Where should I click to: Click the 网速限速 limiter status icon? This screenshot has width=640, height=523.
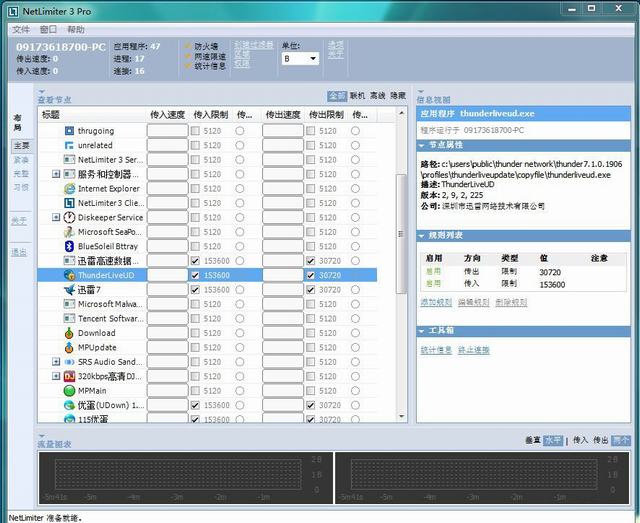[188, 56]
